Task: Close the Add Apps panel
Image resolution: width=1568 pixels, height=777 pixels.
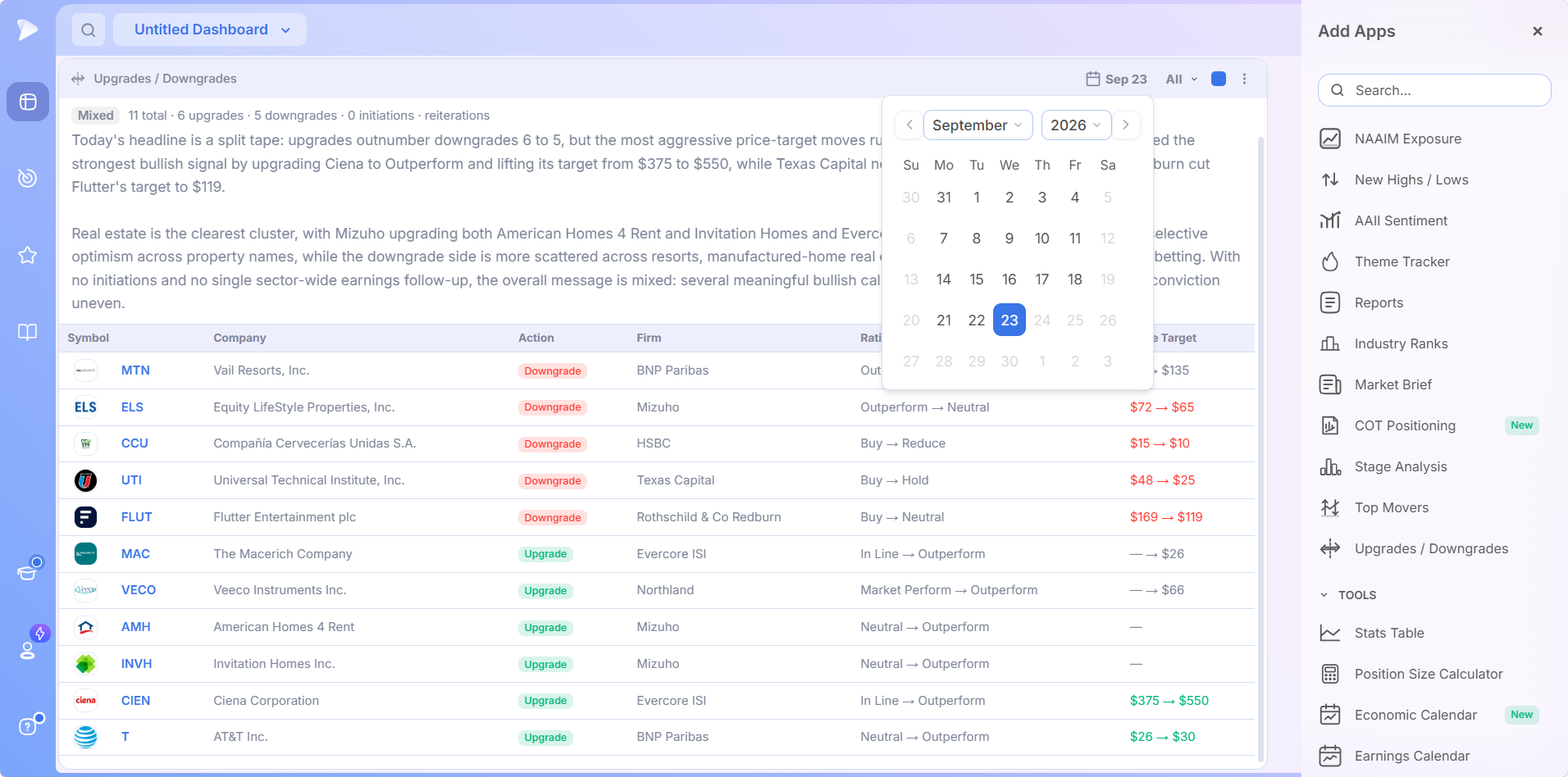Action: [x=1538, y=31]
